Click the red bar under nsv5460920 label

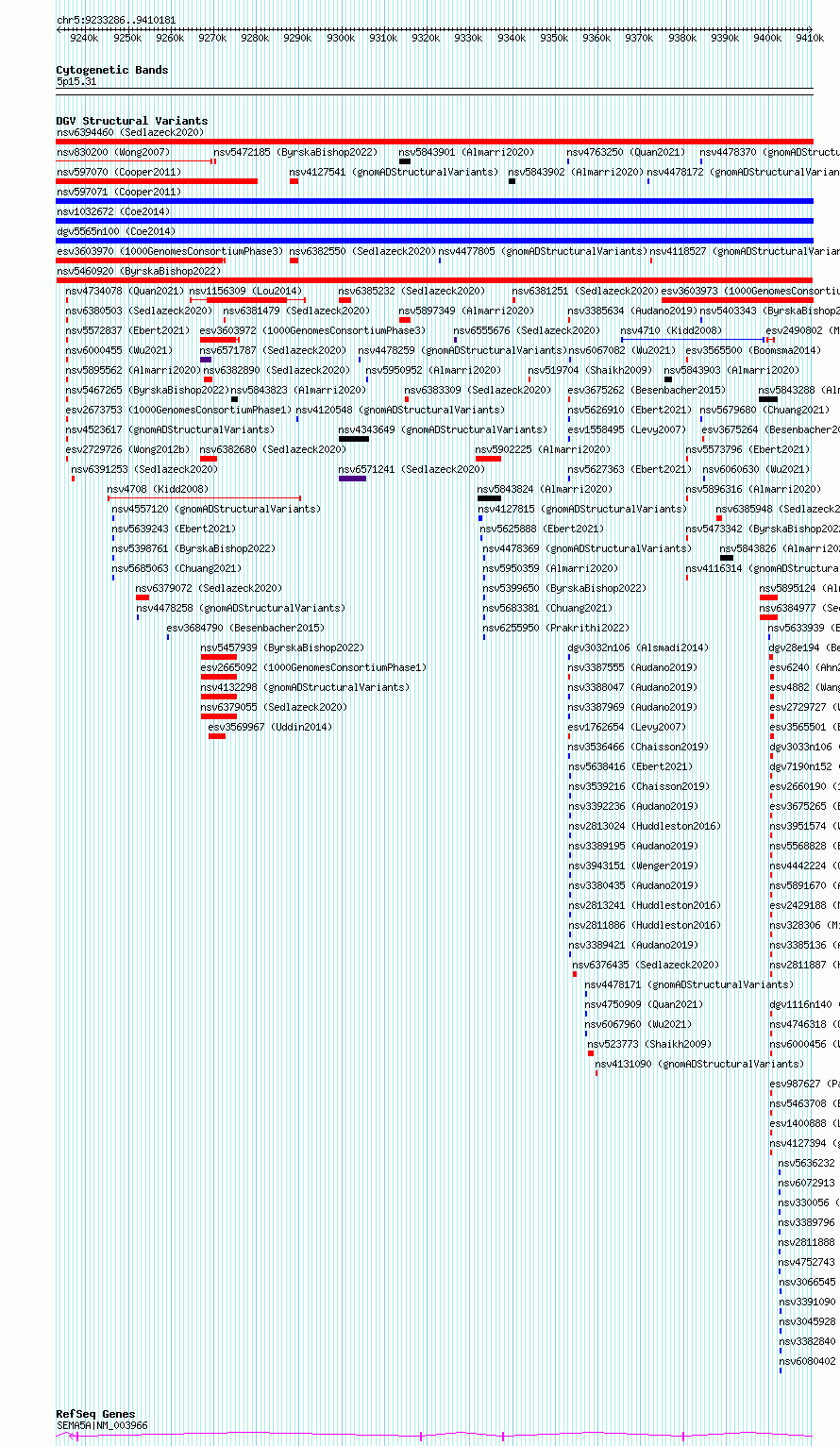coord(434,280)
